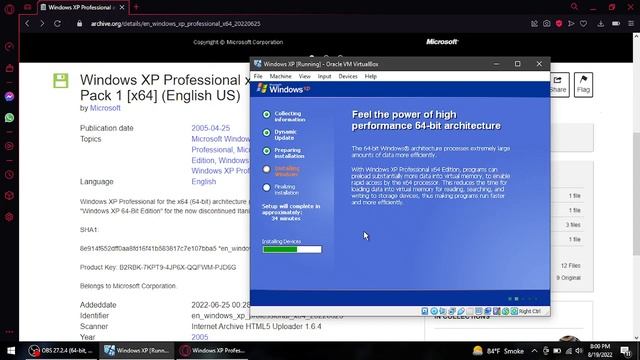The image size is (640, 360).
Task: Click the VirtualBox shared folders status icon
Action: [x=470, y=311]
